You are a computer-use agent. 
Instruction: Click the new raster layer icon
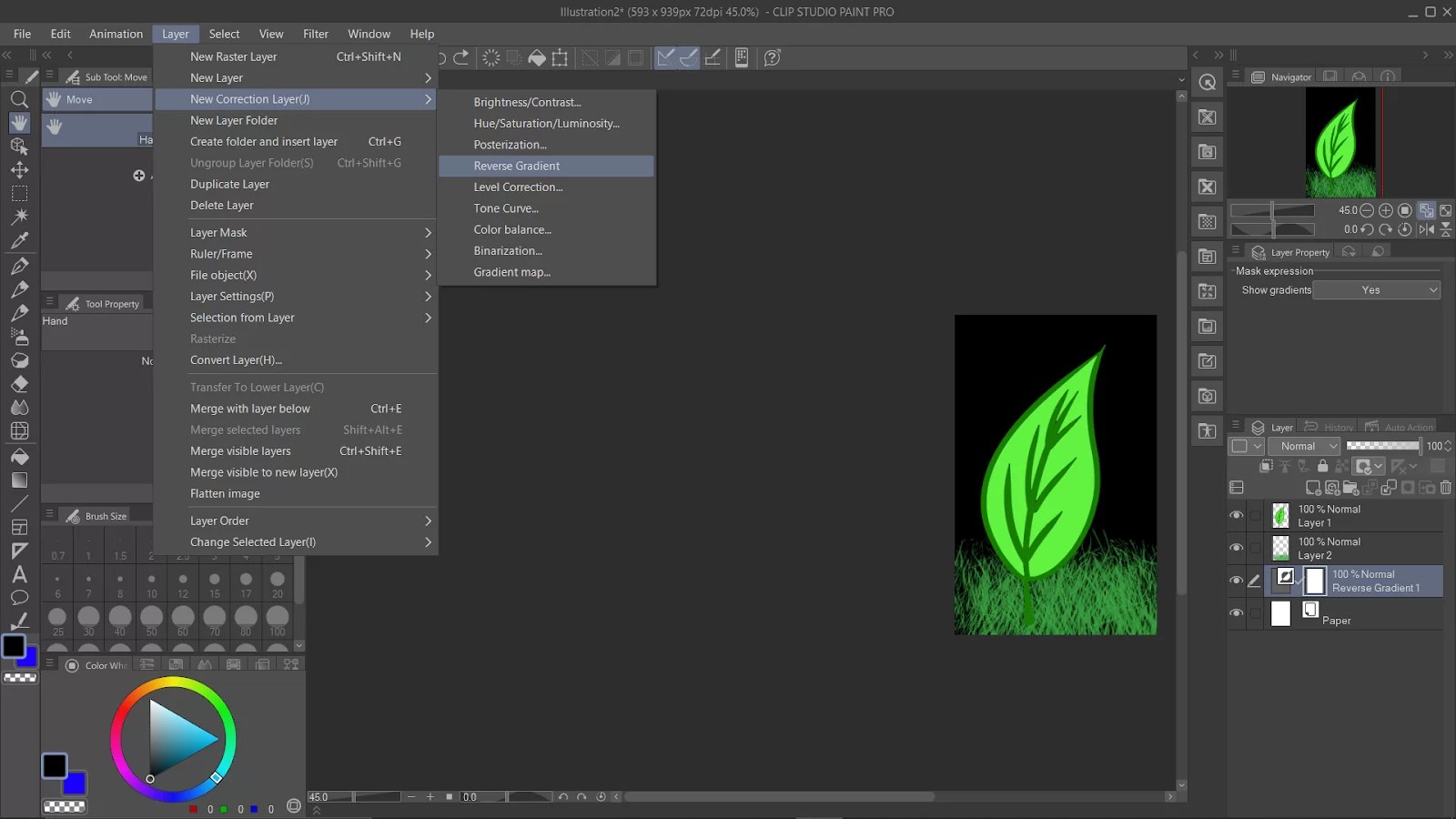(1312, 488)
